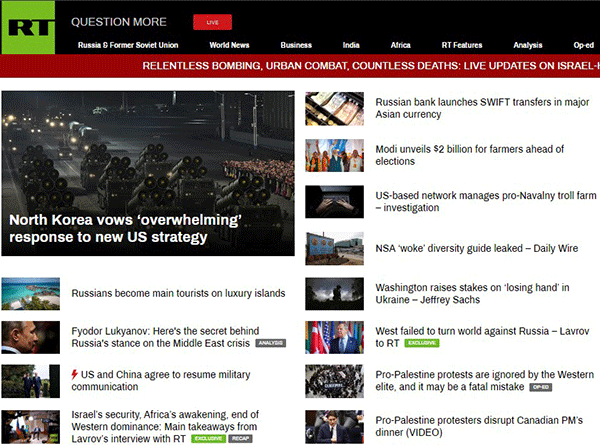Open protesters disrupt Canadian PM's dinner video
600x448 pixels.
coord(479,426)
